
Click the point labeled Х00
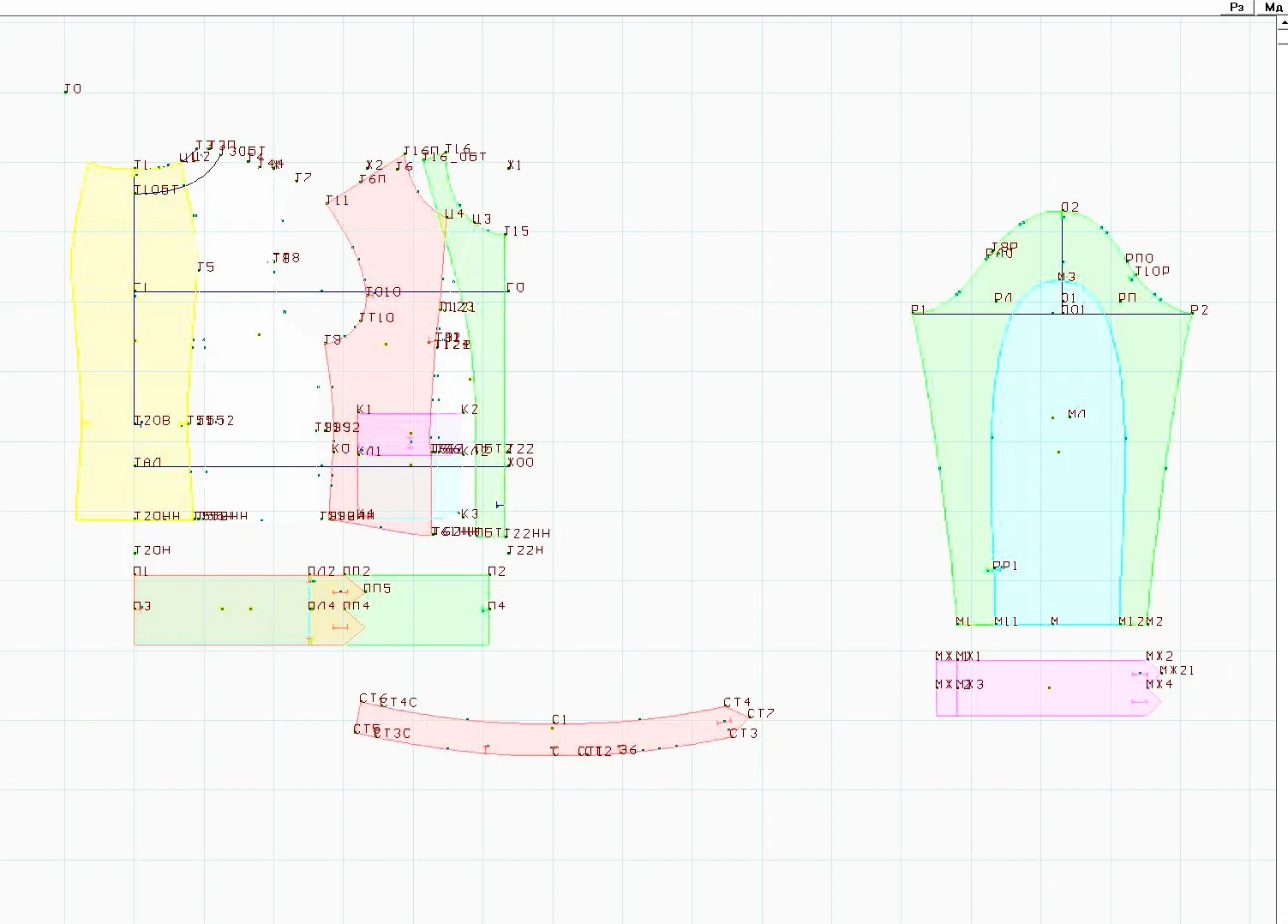[x=520, y=463]
